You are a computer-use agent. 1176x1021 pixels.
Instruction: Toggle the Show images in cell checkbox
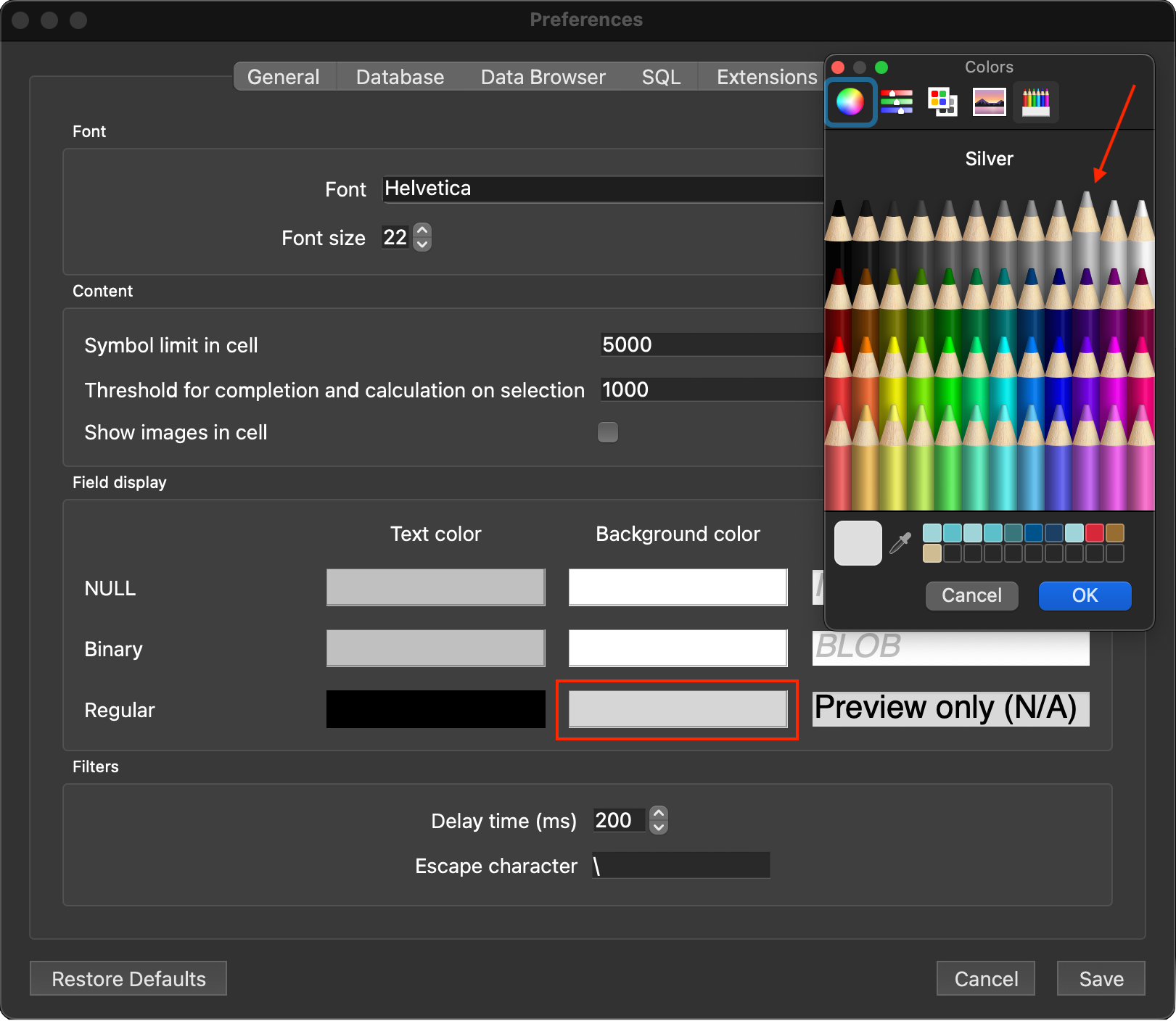click(x=607, y=432)
